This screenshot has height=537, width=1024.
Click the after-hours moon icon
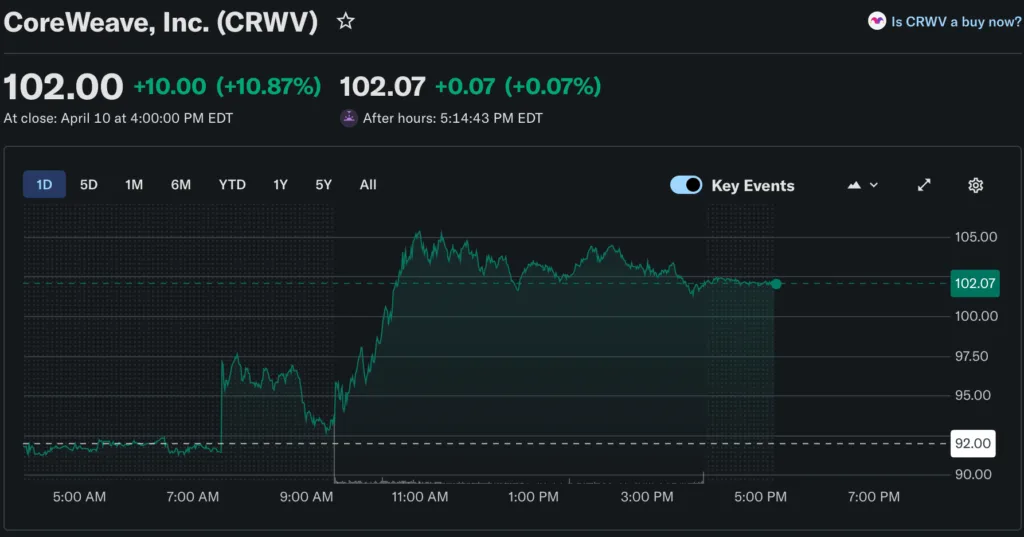click(x=349, y=118)
